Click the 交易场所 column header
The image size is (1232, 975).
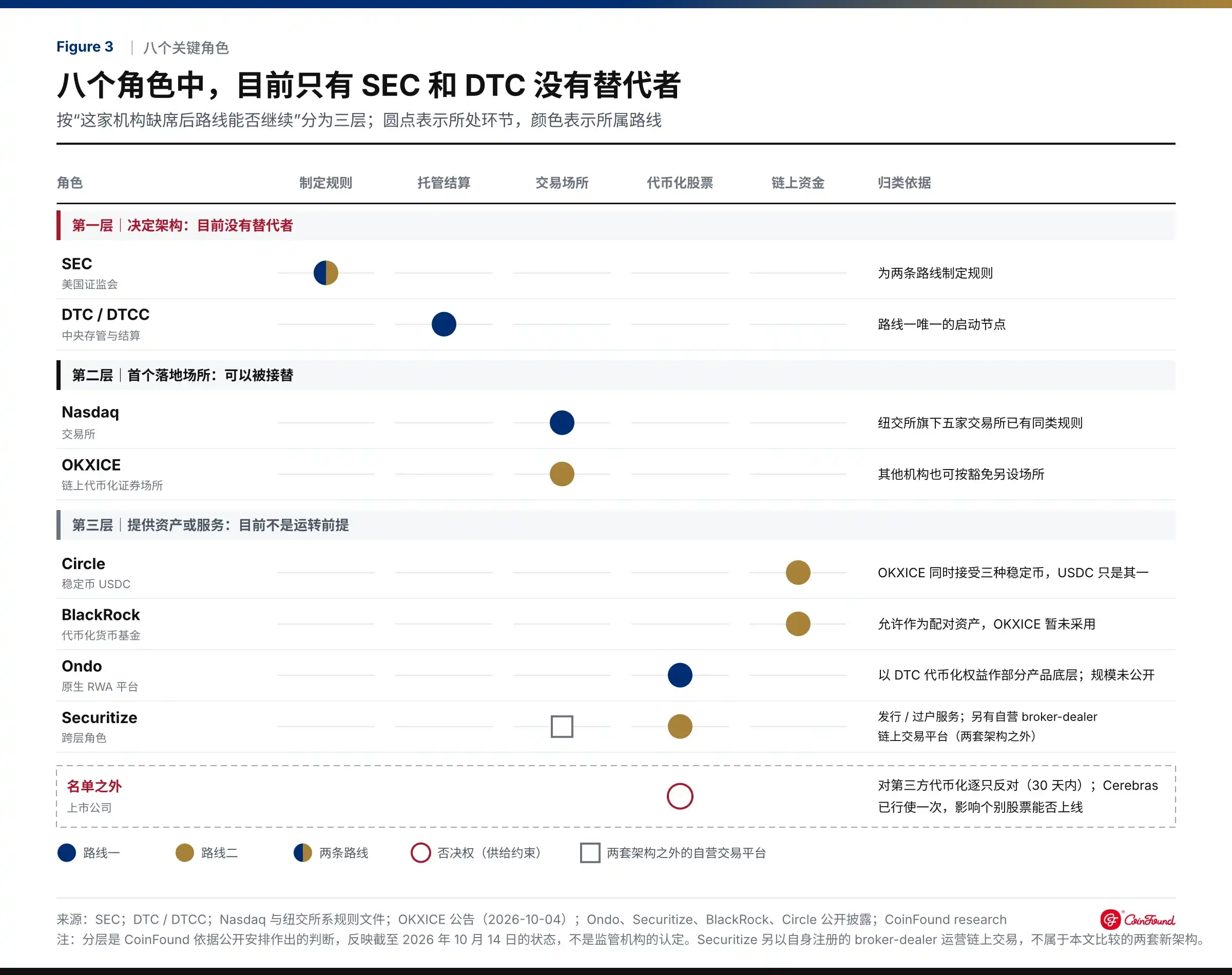coord(562,183)
